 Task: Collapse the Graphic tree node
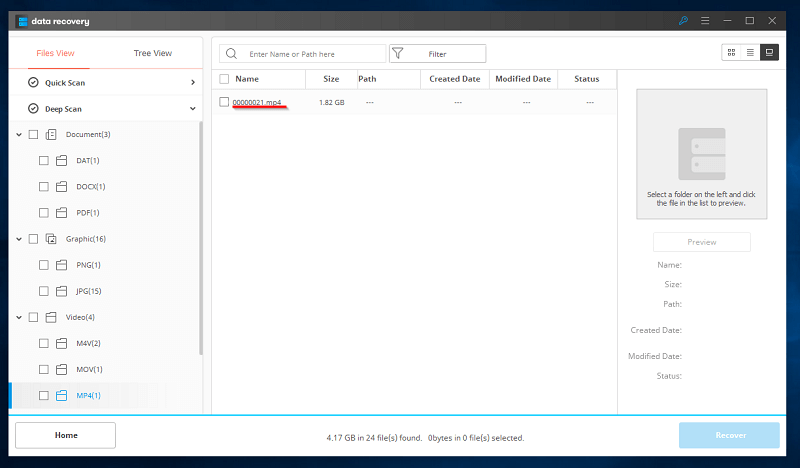coord(19,239)
